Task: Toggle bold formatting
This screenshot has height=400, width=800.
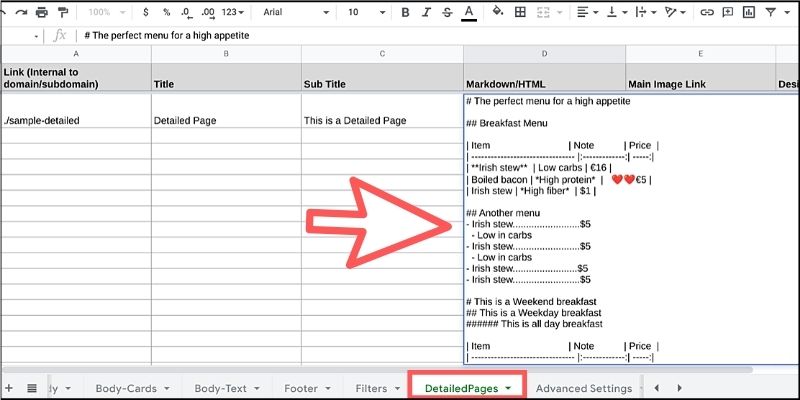Action: pos(405,13)
